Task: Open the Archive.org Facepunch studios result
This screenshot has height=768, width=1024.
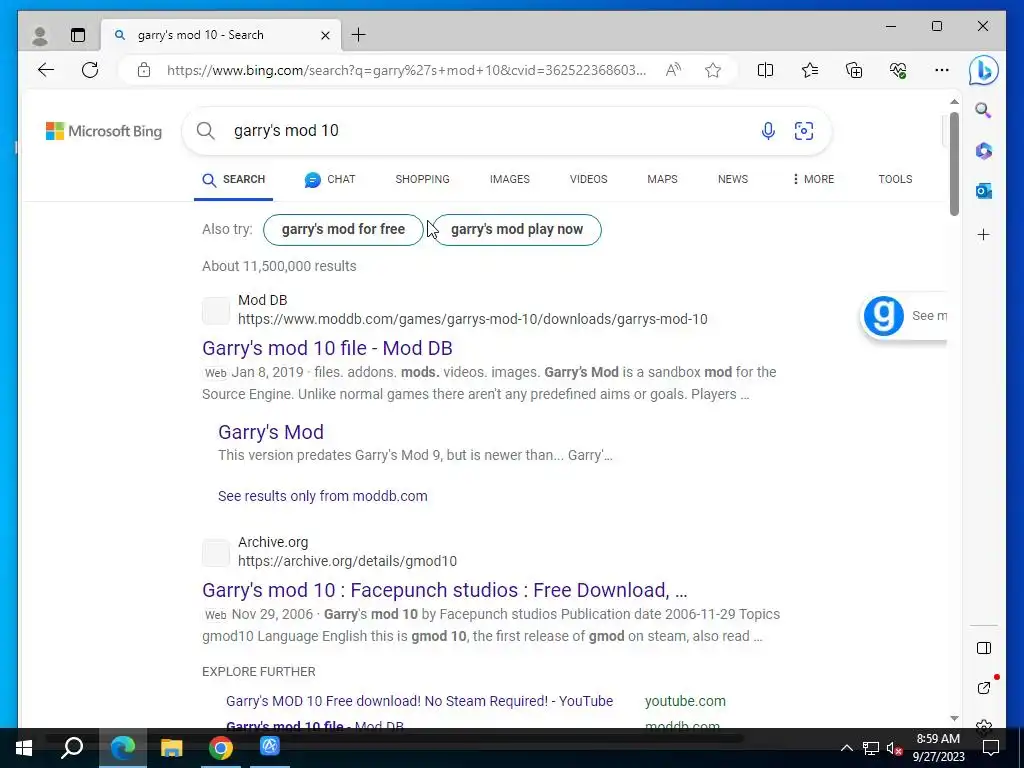Action: click(445, 590)
